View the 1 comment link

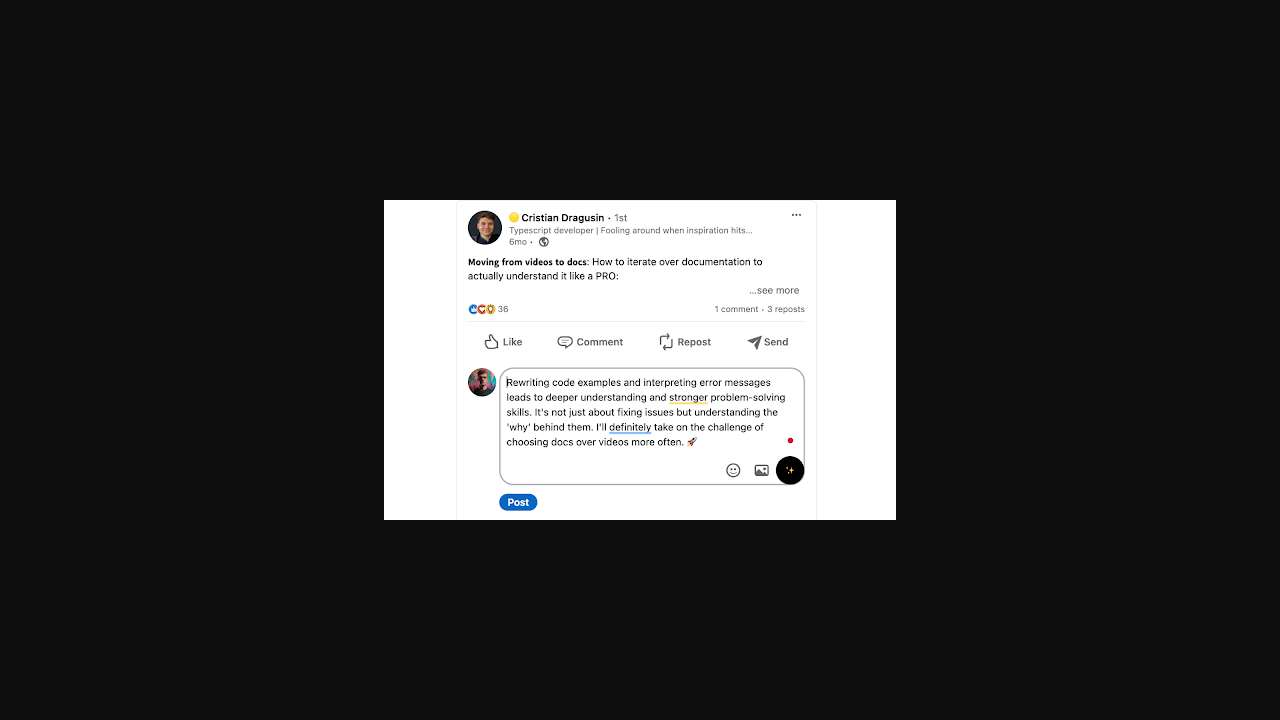(x=736, y=309)
